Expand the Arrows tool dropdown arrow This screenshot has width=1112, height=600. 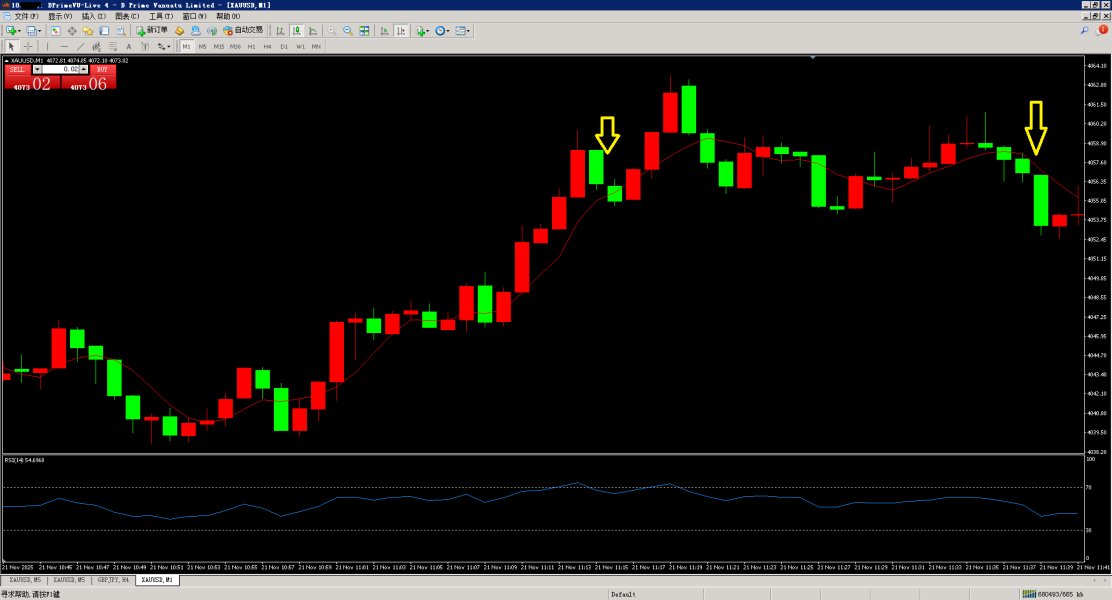(169, 47)
